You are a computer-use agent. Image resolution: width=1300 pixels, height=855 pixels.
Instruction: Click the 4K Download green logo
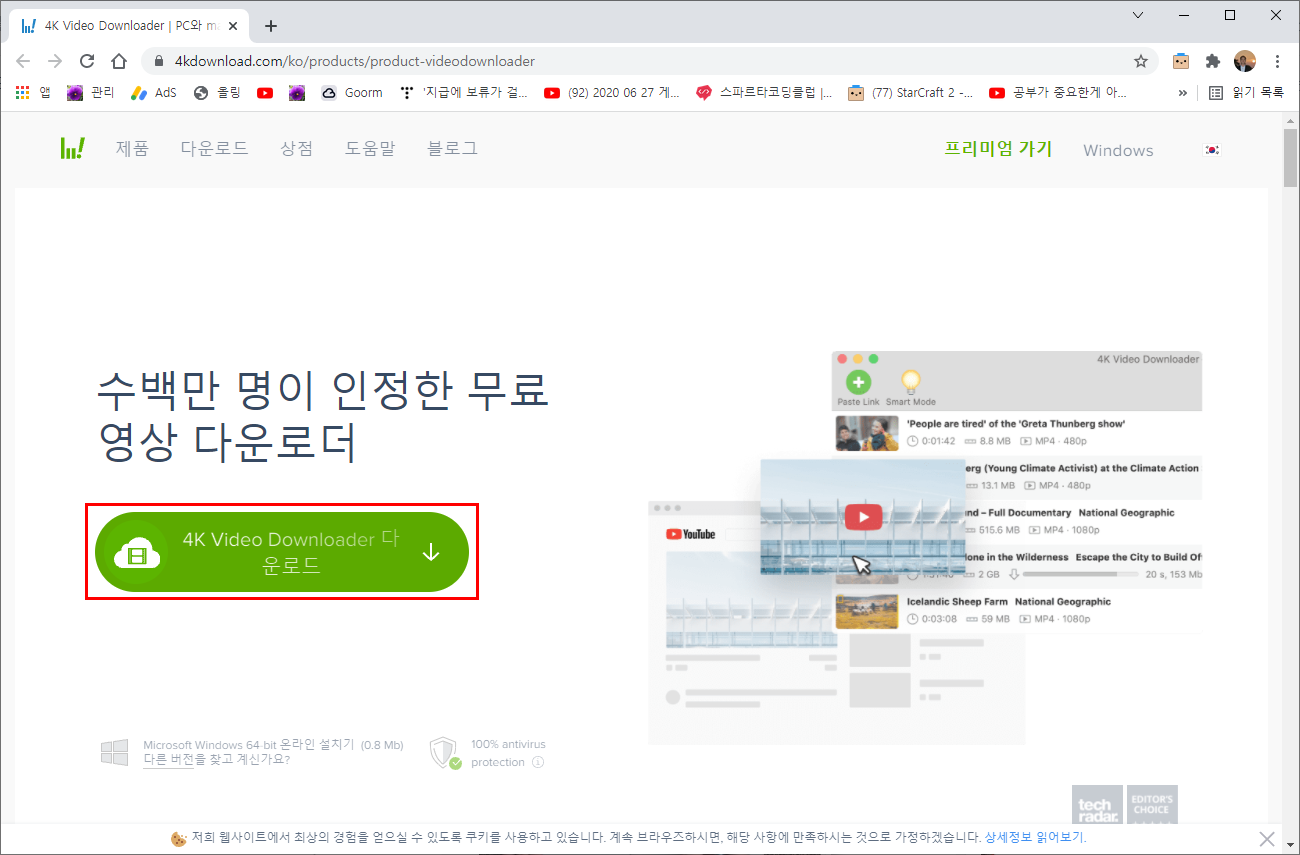click(72, 148)
